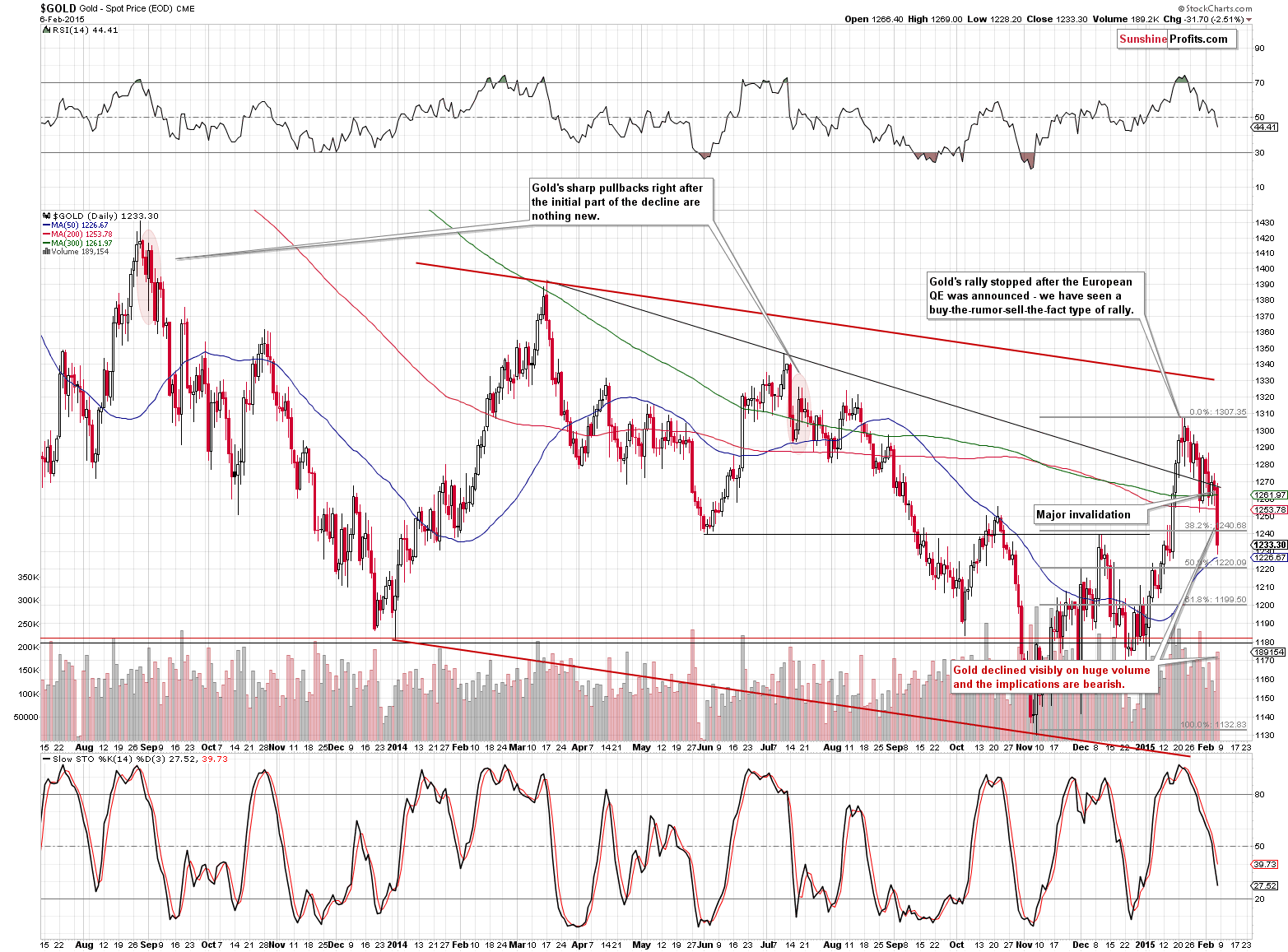Click the 350K volume axis label
The image size is (1288, 952).
(x=28, y=578)
